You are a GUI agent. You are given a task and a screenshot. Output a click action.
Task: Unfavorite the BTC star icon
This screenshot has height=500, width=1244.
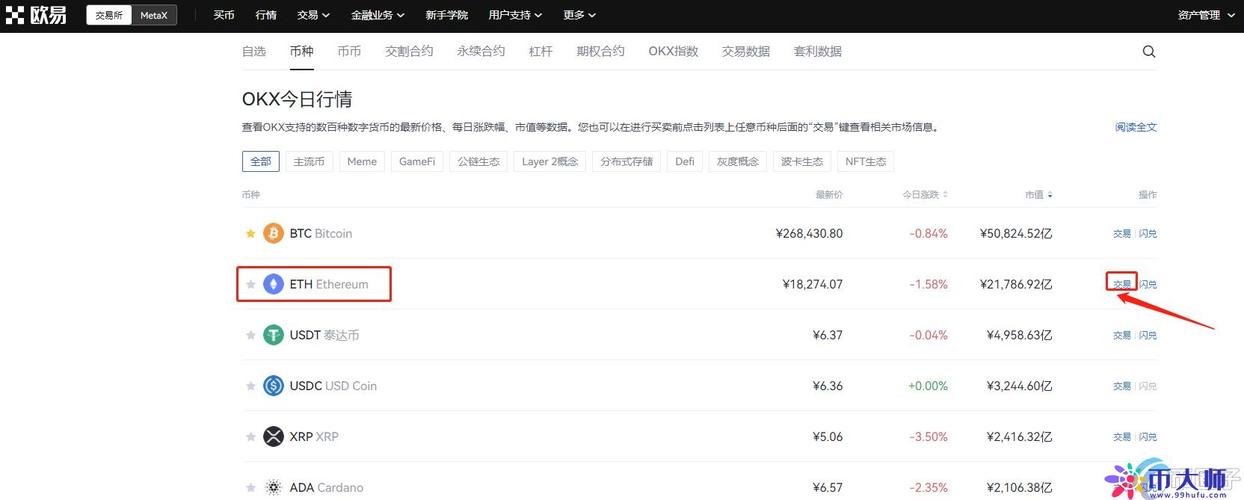tap(251, 233)
